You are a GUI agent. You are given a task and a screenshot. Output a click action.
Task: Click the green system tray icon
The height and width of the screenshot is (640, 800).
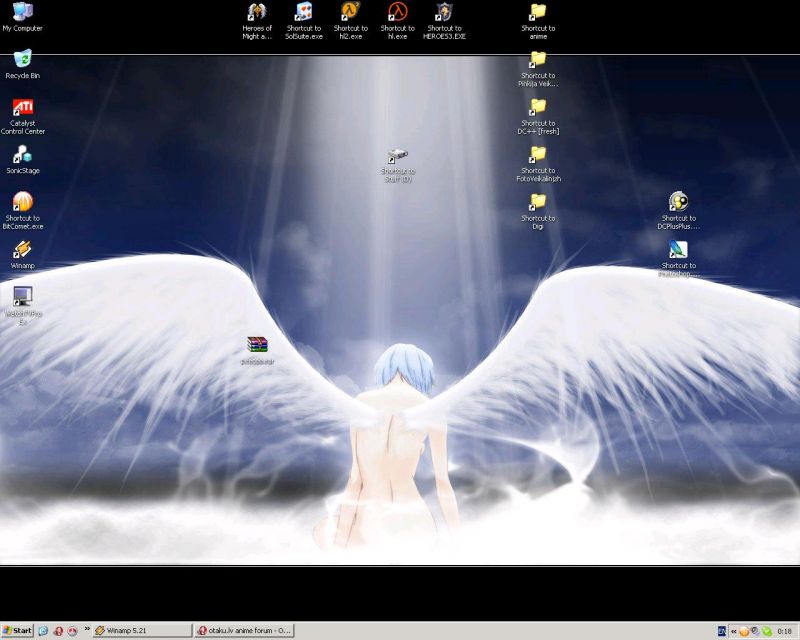[766, 631]
